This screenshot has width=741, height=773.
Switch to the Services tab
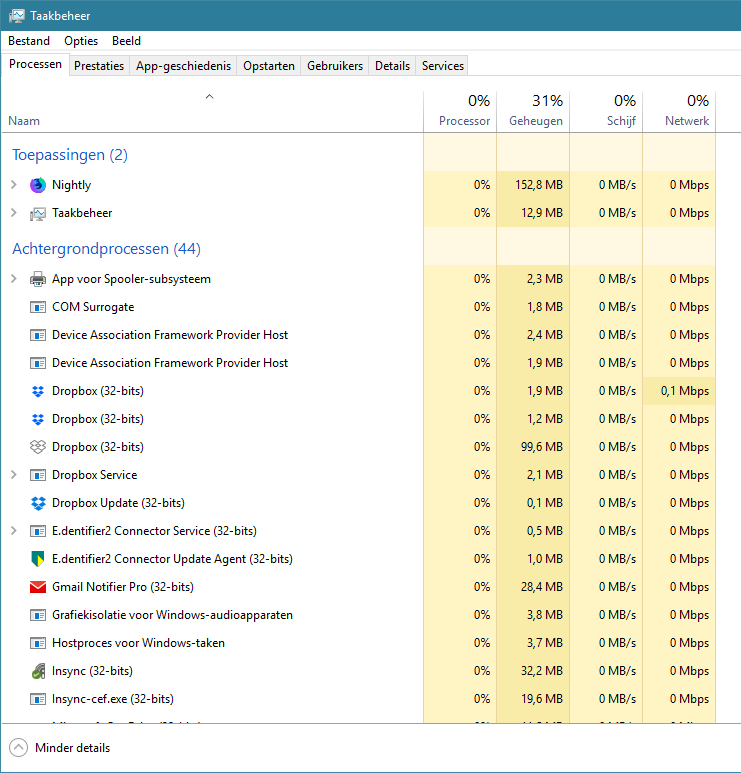443,66
